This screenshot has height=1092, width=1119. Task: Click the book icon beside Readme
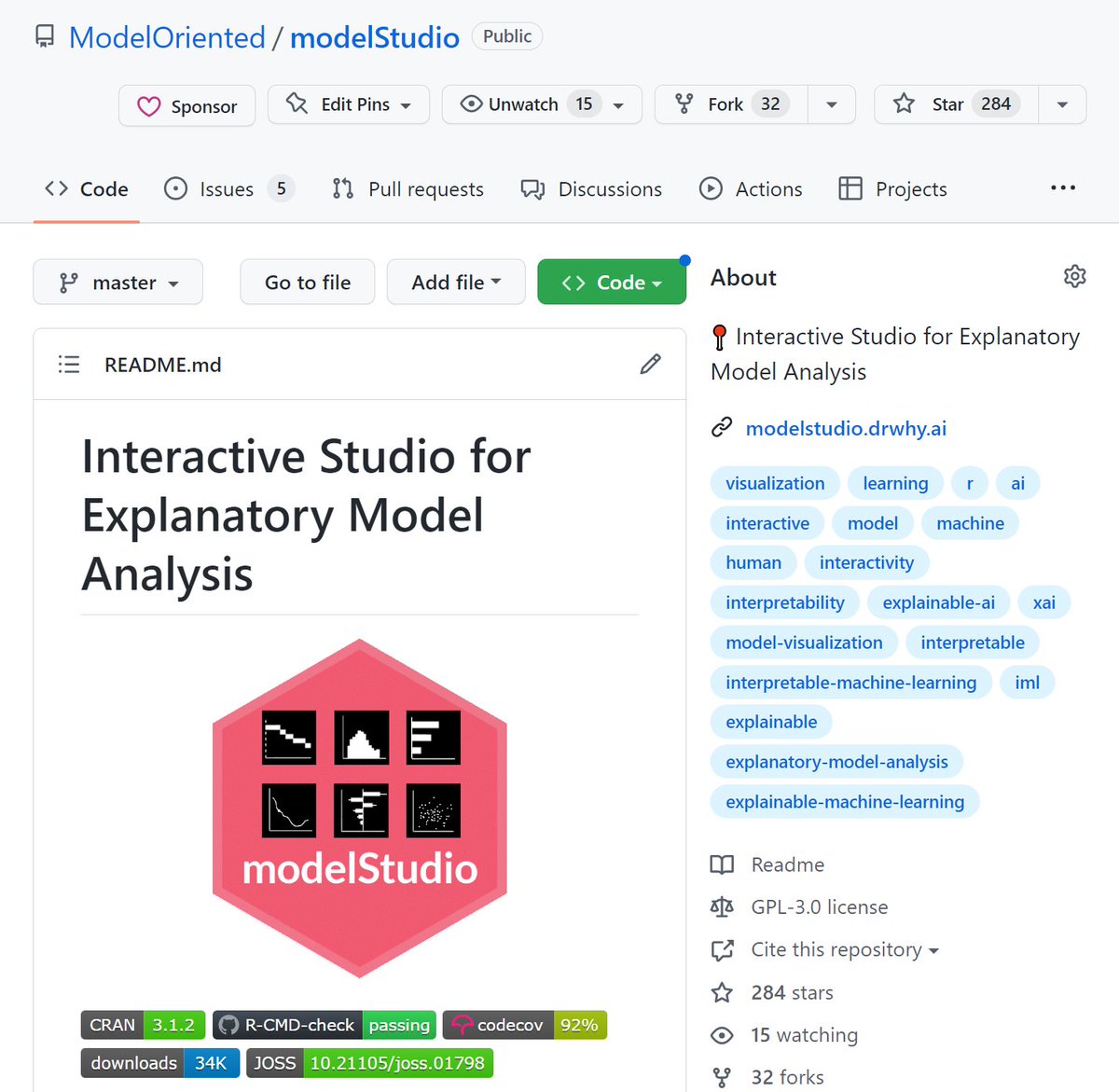tap(722, 864)
